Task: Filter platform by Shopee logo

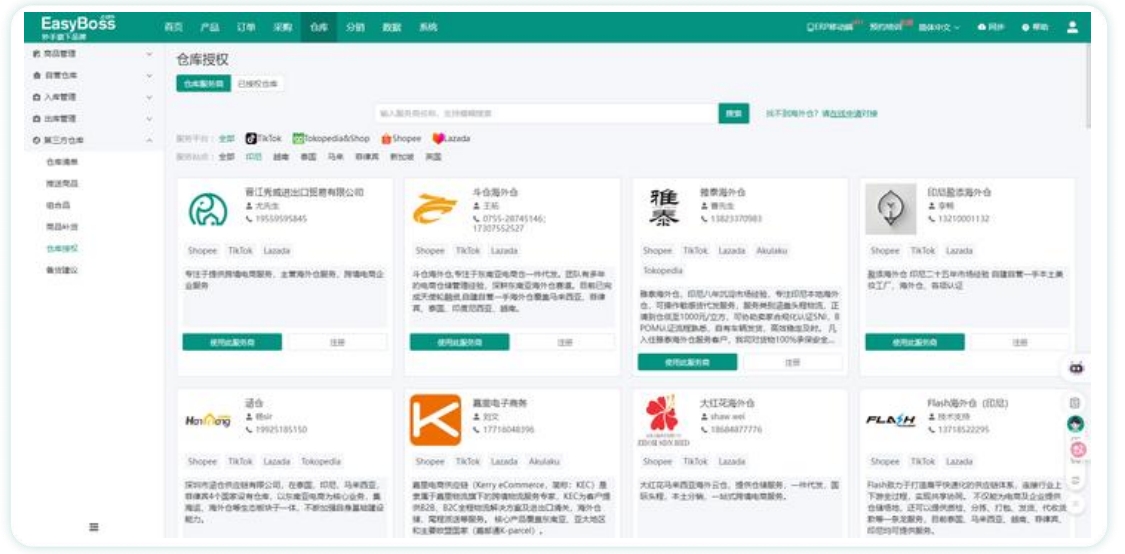Action: click(x=386, y=138)
